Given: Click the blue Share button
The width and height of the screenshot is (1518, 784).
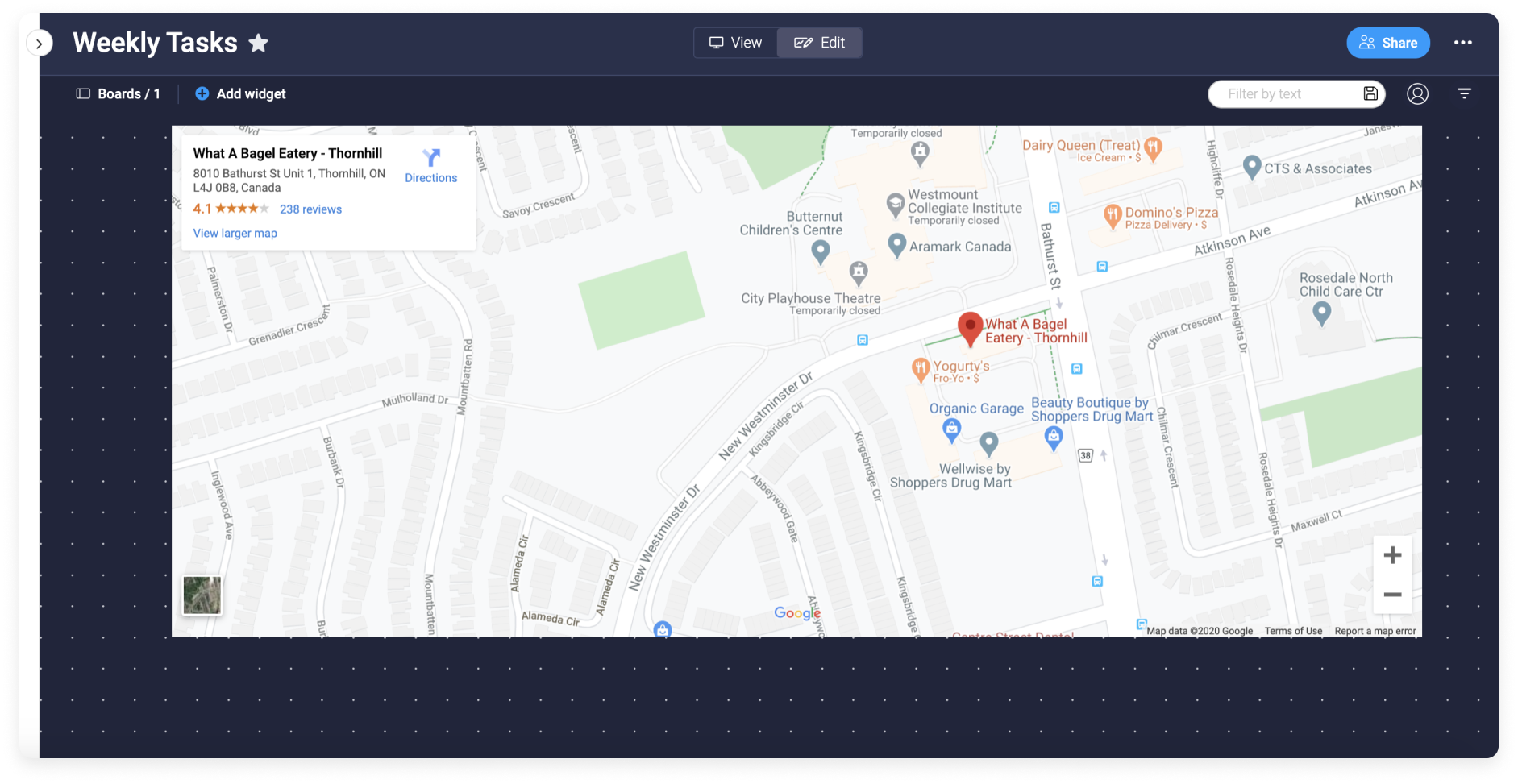Looking at the screenshot, I should [1388, 43].
